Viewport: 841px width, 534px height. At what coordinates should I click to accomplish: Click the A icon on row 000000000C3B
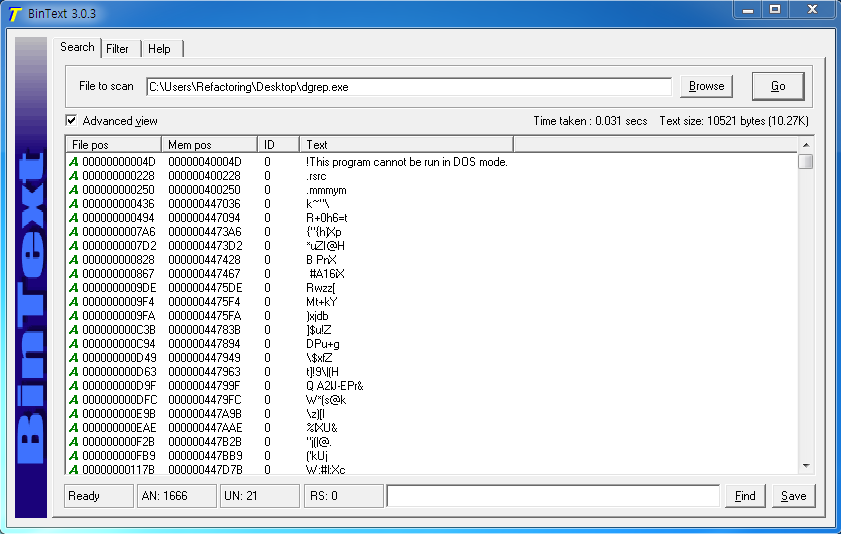pos(73,330)
